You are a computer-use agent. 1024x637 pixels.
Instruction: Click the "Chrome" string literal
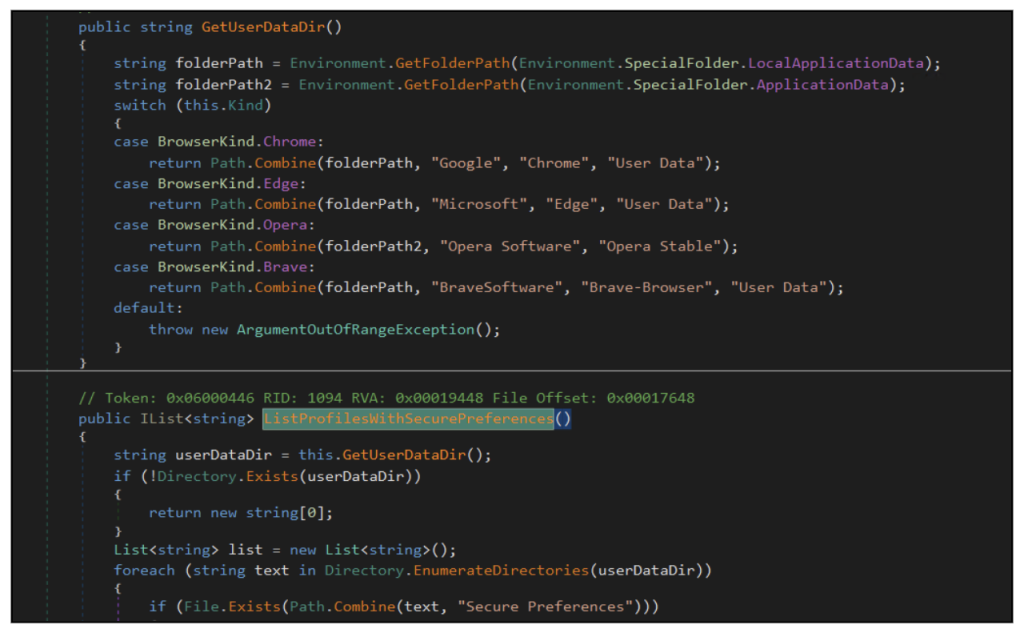coord(554,163)
